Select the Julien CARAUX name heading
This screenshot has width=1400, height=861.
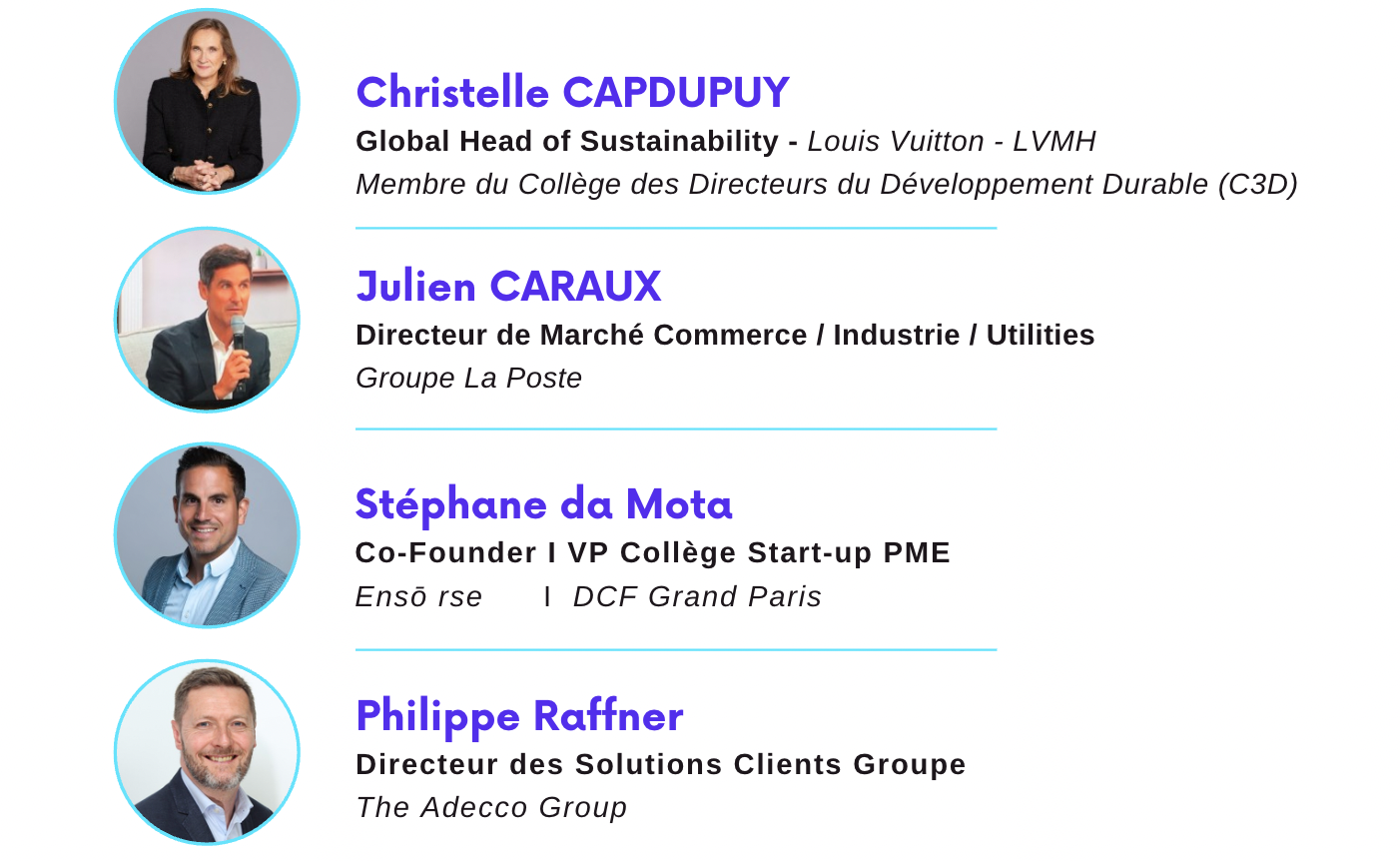click(508, 287)
